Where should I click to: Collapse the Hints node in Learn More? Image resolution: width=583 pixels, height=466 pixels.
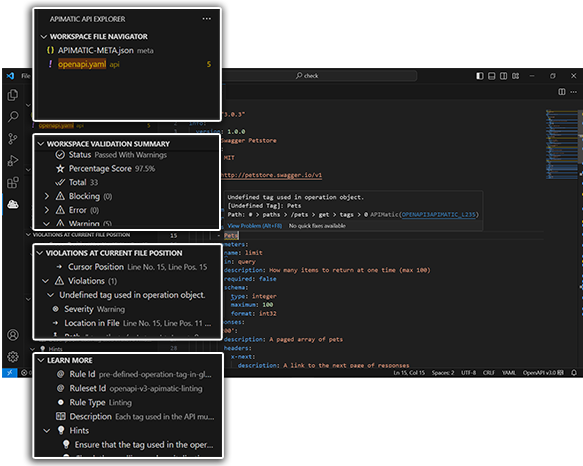47,431
